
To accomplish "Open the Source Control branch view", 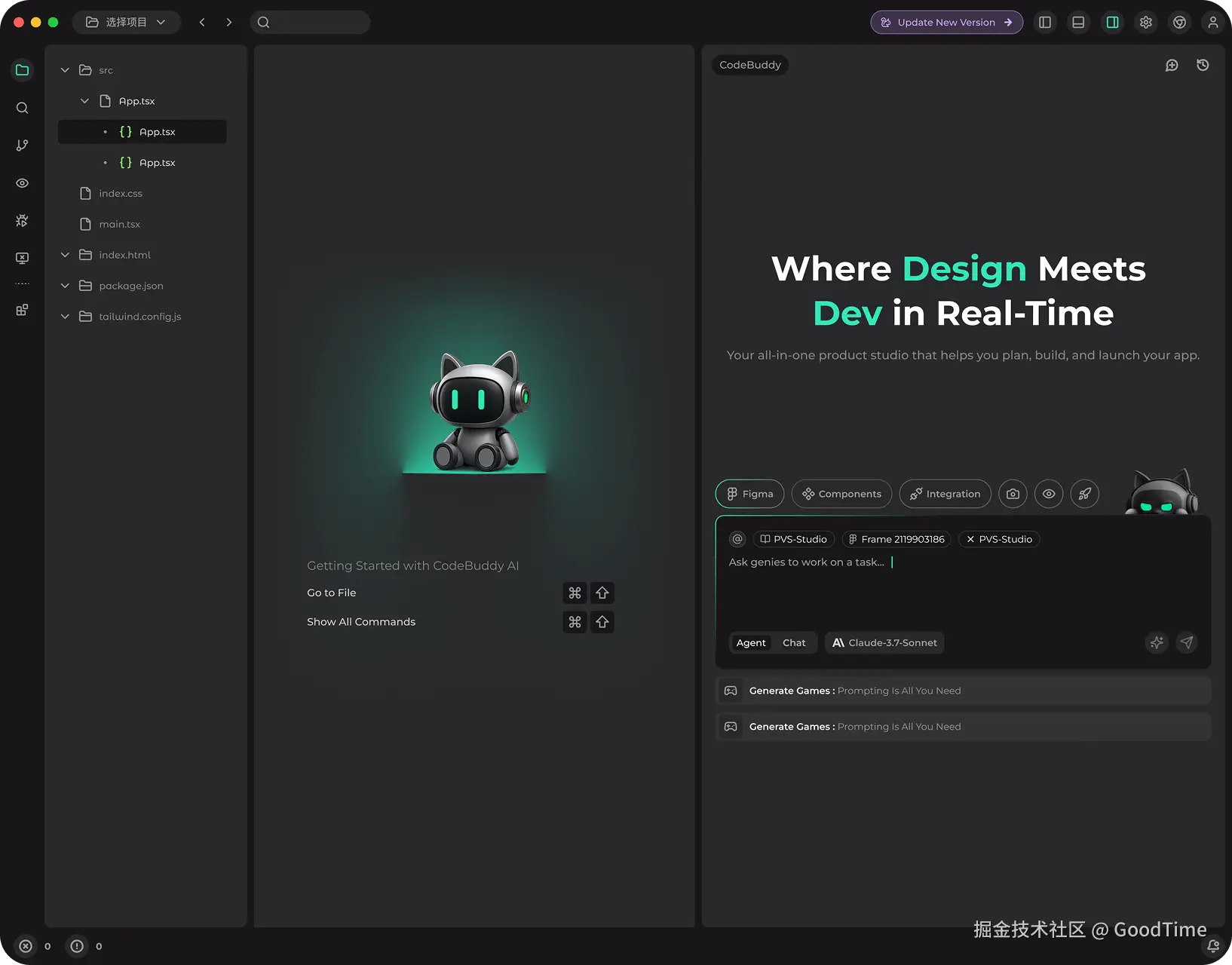I will click(x=23, y=146).
